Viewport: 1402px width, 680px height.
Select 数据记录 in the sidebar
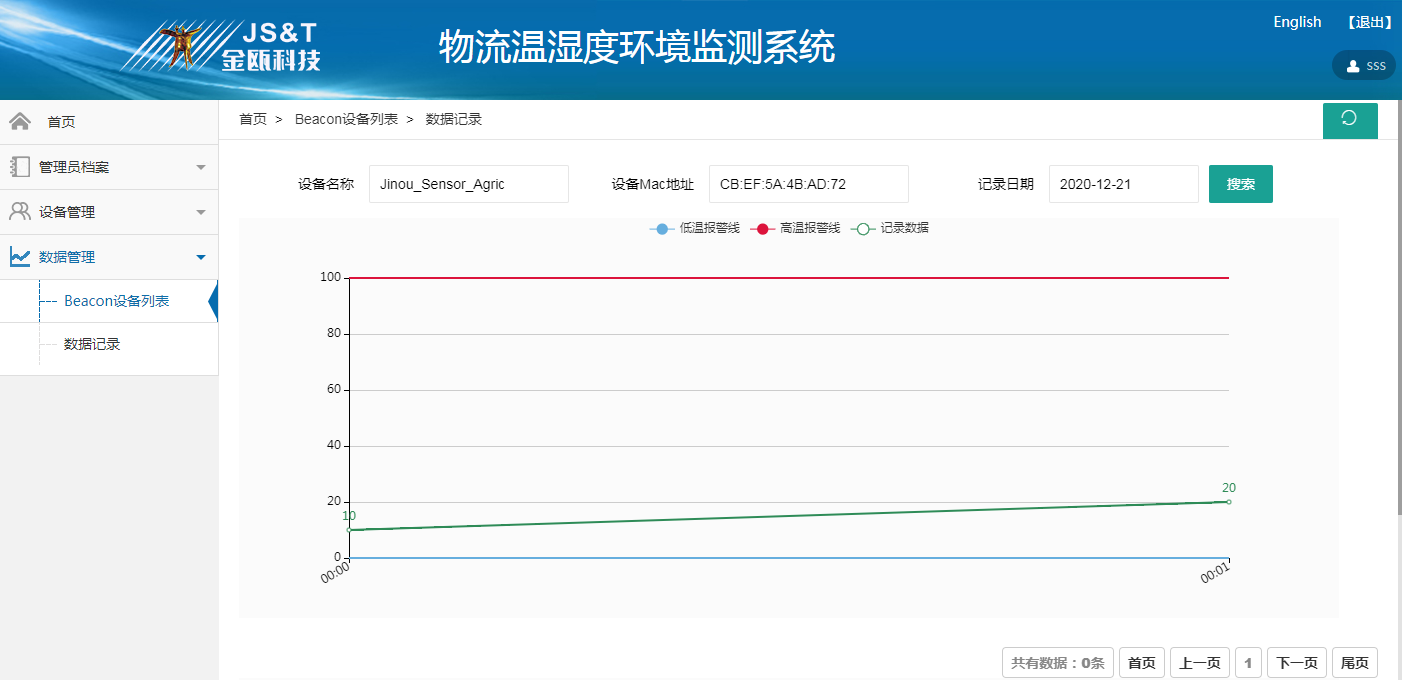pyautogui.click(x=92, y=344)
